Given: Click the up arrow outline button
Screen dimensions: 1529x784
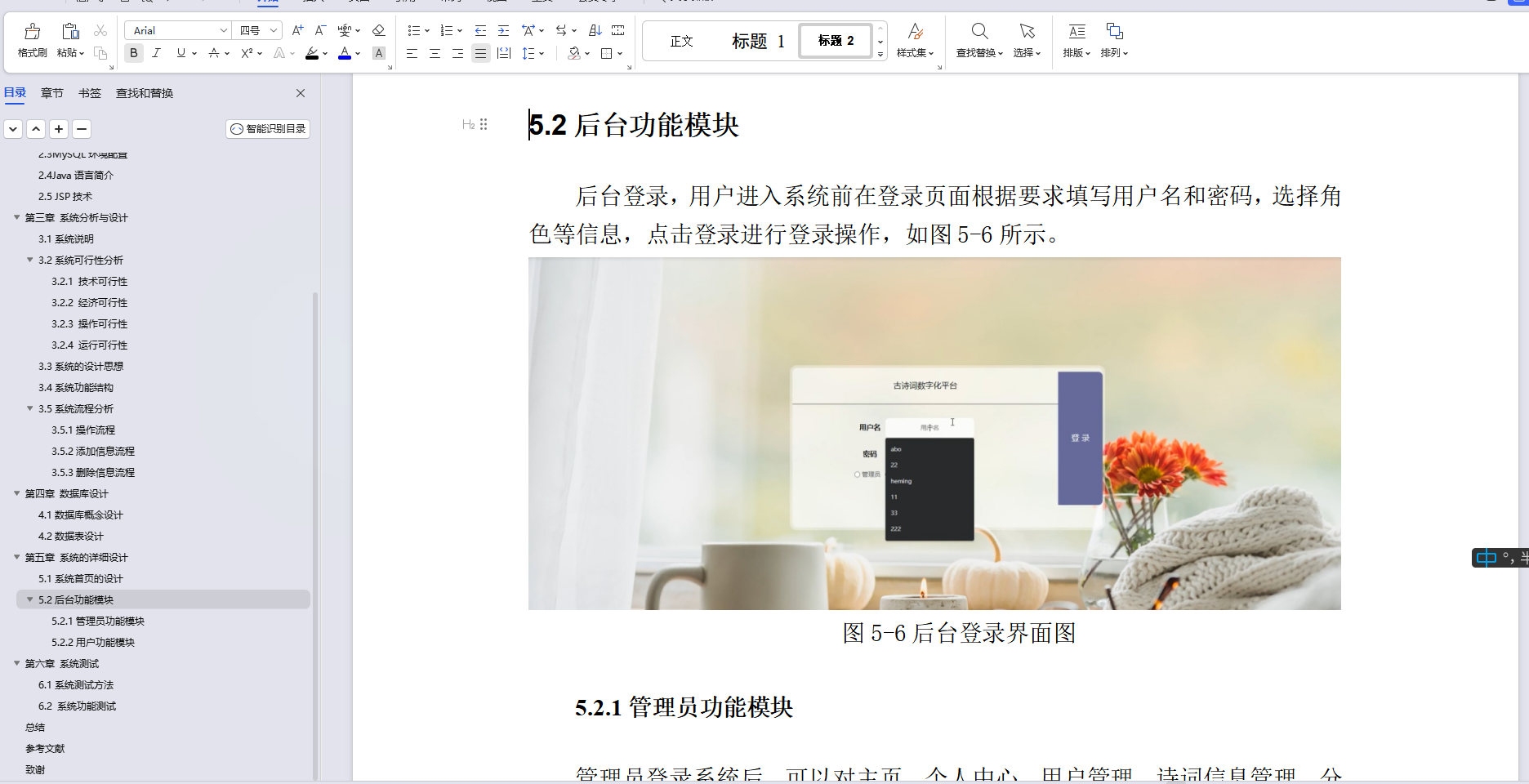Looking at the screenshot, I should coord(36,129).
